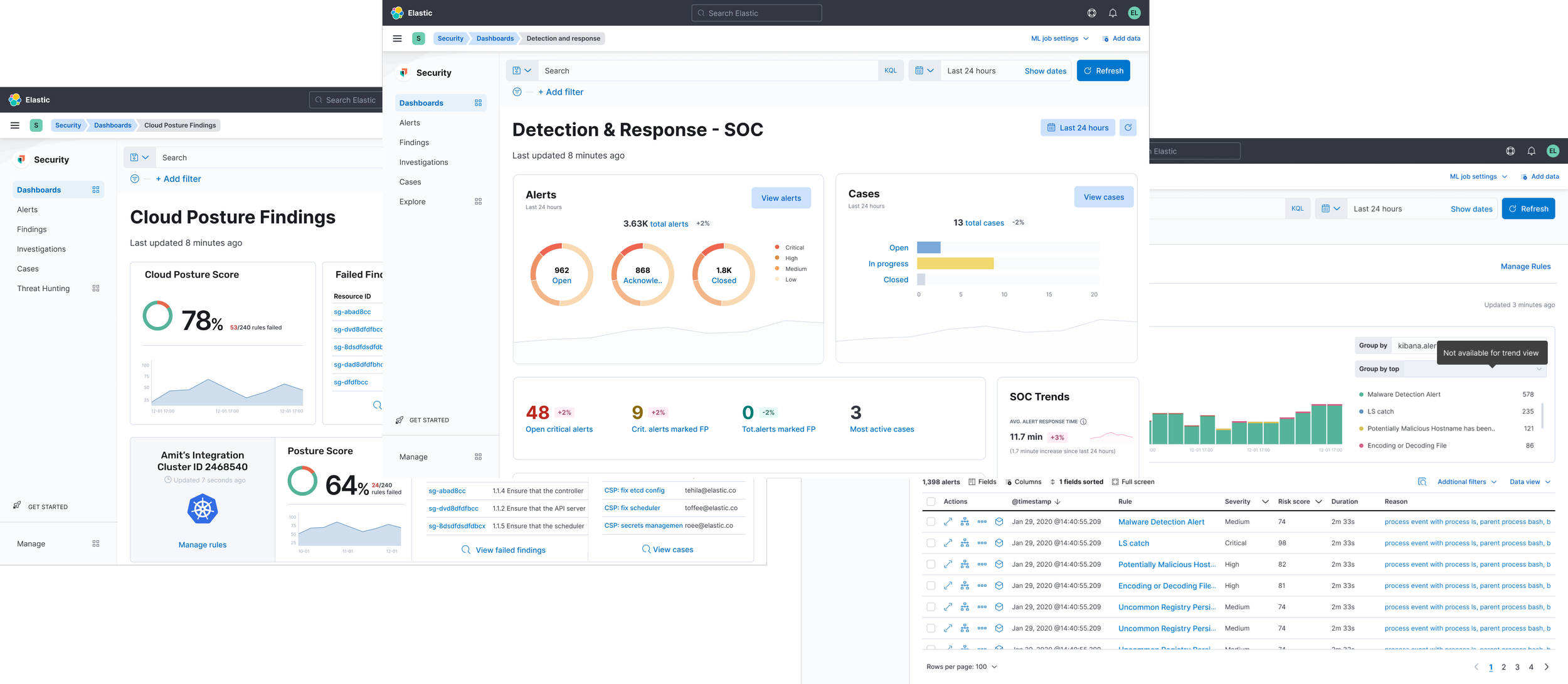Image resolution: width=1568 pixels, height=684 pixels.
Task: Open the hamburger menu in Detection dashboard
Action: click(x=397, y=38)
